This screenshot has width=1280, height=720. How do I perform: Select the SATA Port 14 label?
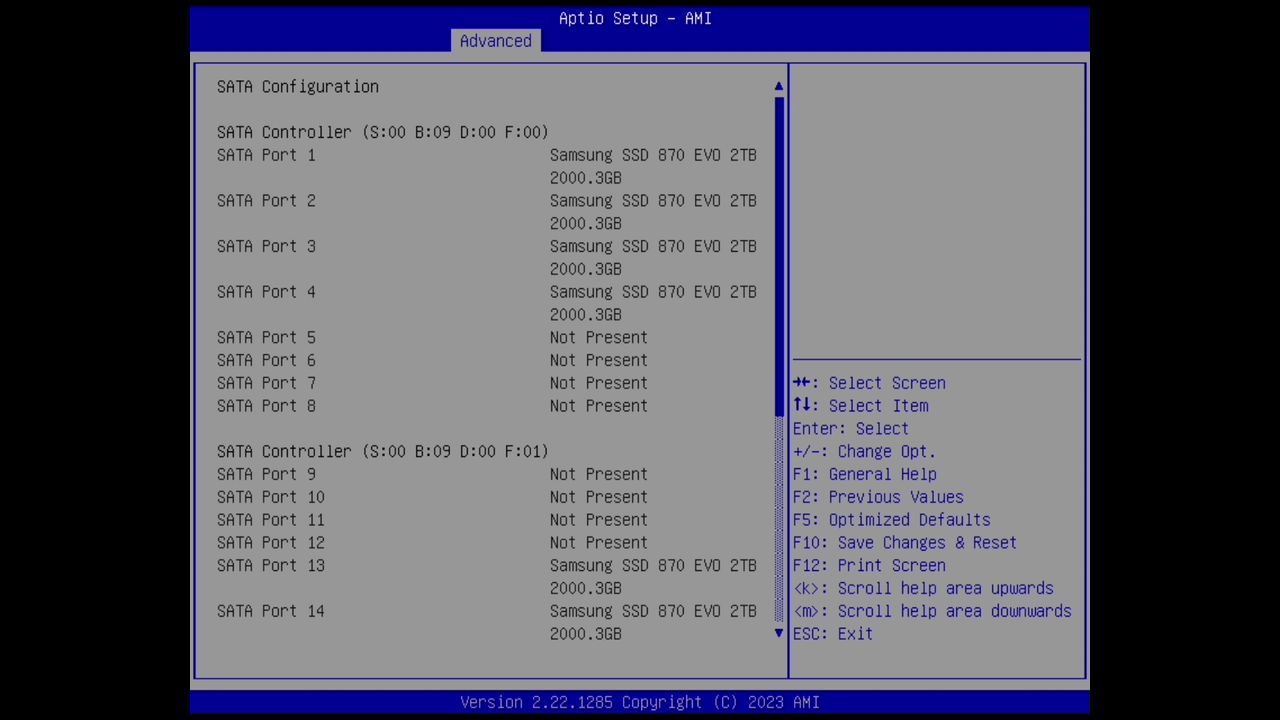(x=271, y=611)
